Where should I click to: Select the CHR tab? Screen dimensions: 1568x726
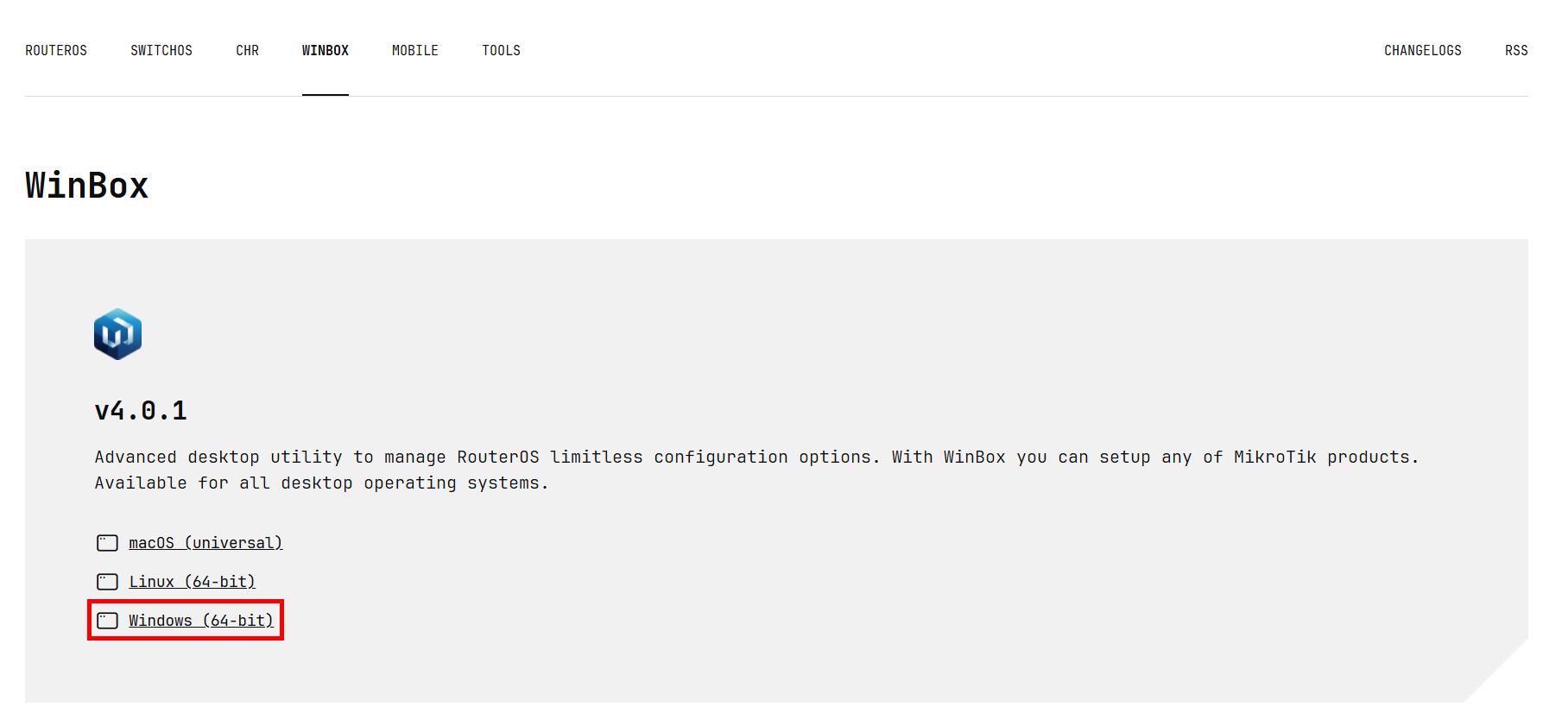pos(247,51)
